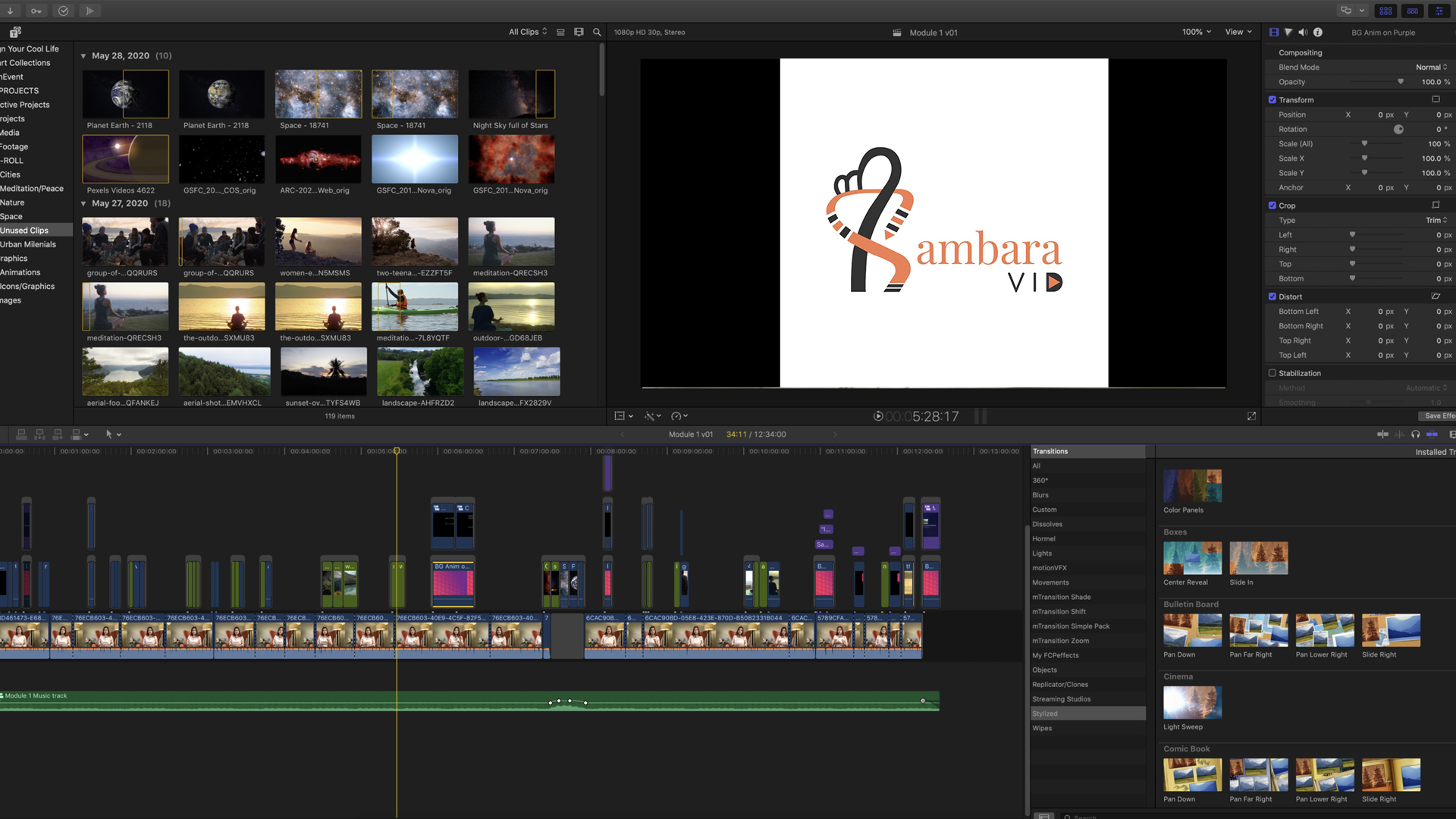This screenshot has width=1456, height=819.
Task: Open Background Tasks checkmark icon
Action: (64, 11)
